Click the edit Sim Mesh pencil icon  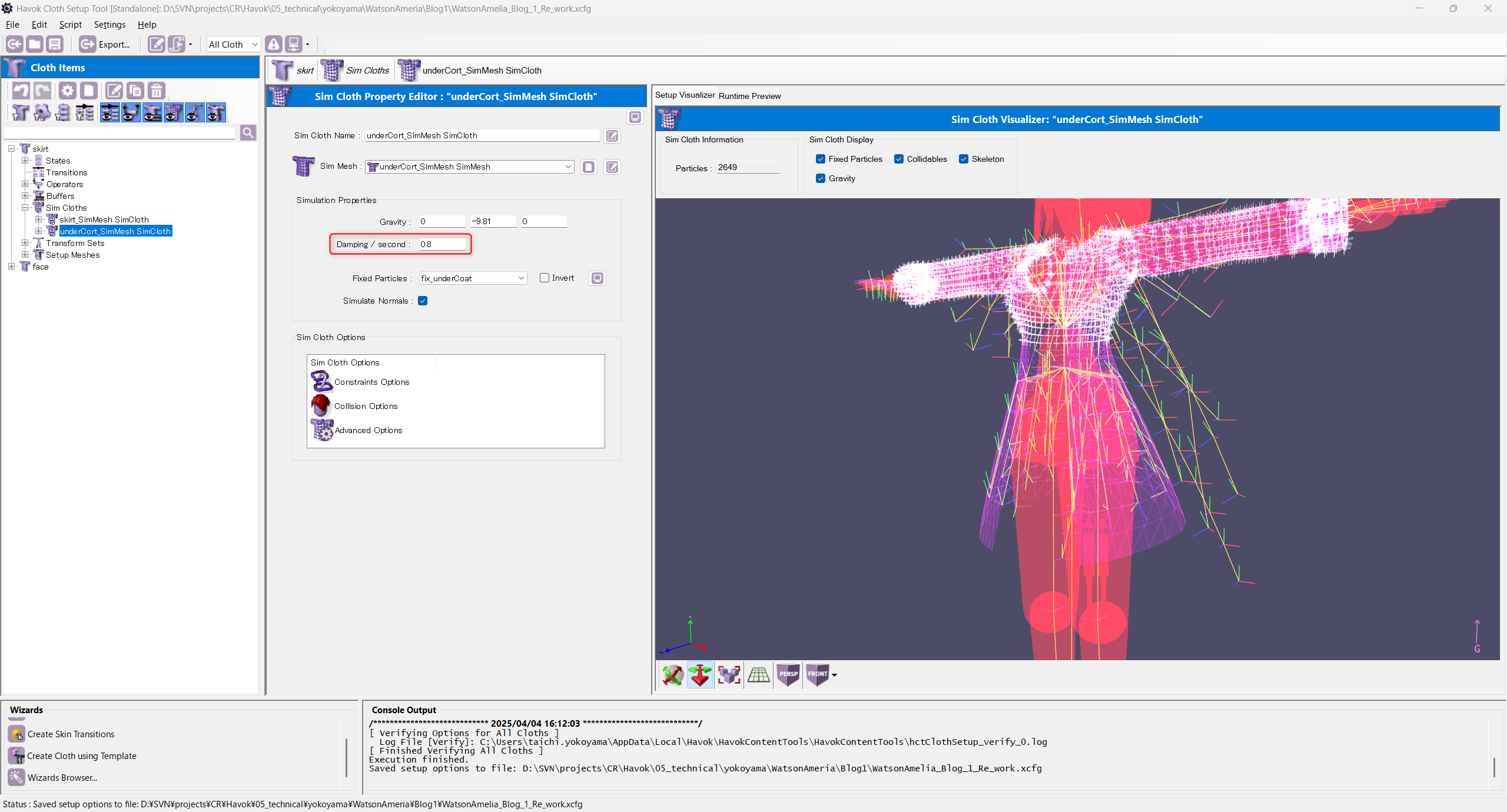pyautogui.click(x=612, y=167)
